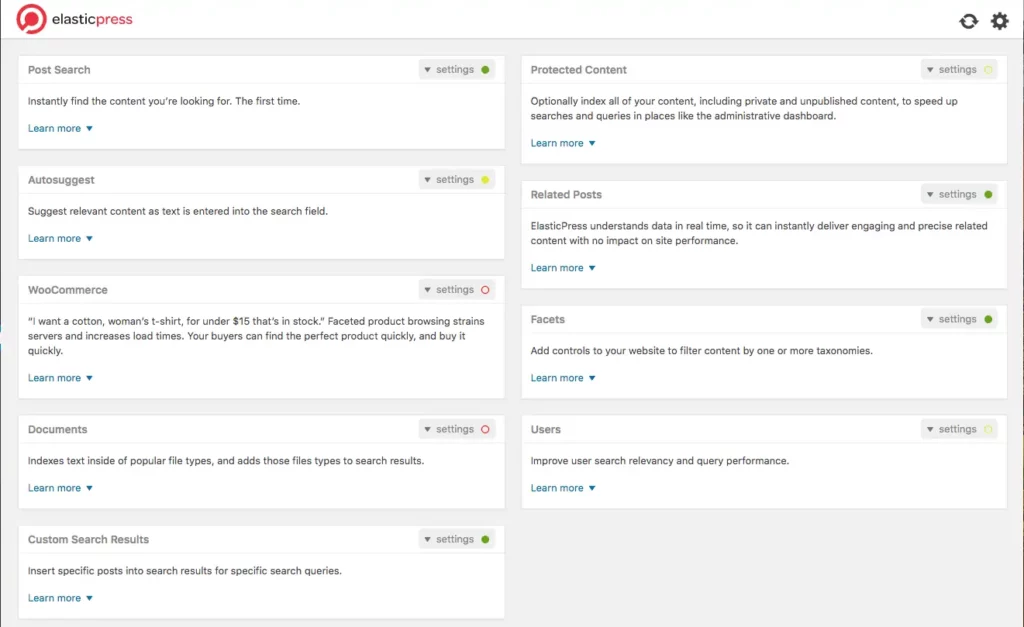
Task: Expand Learn more under WooCommerce
Action: point(60,379)
